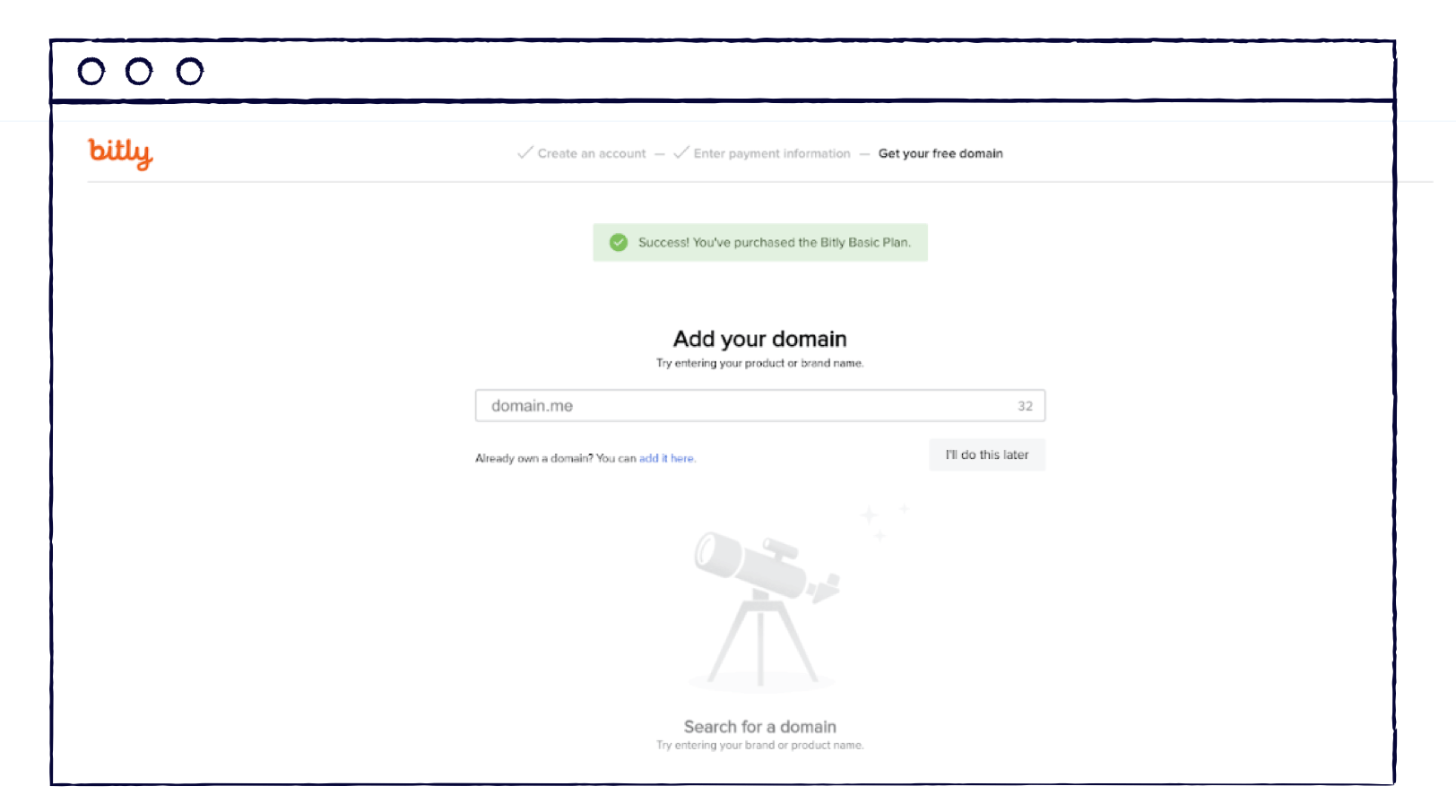The width and height of the screenshot is (1456, 812).
Task: Click the Search for a domain text
Action: point(759,726)
